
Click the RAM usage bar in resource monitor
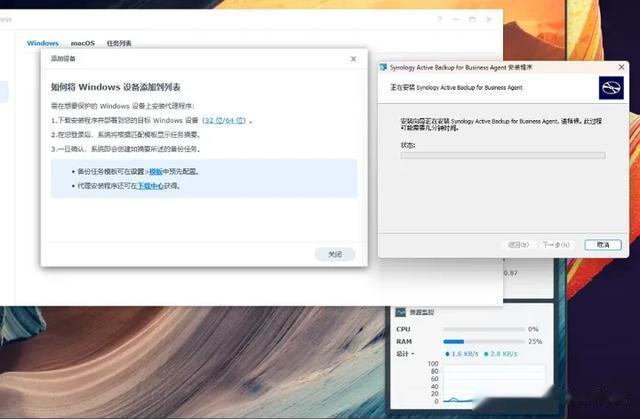tap(484, 341)
